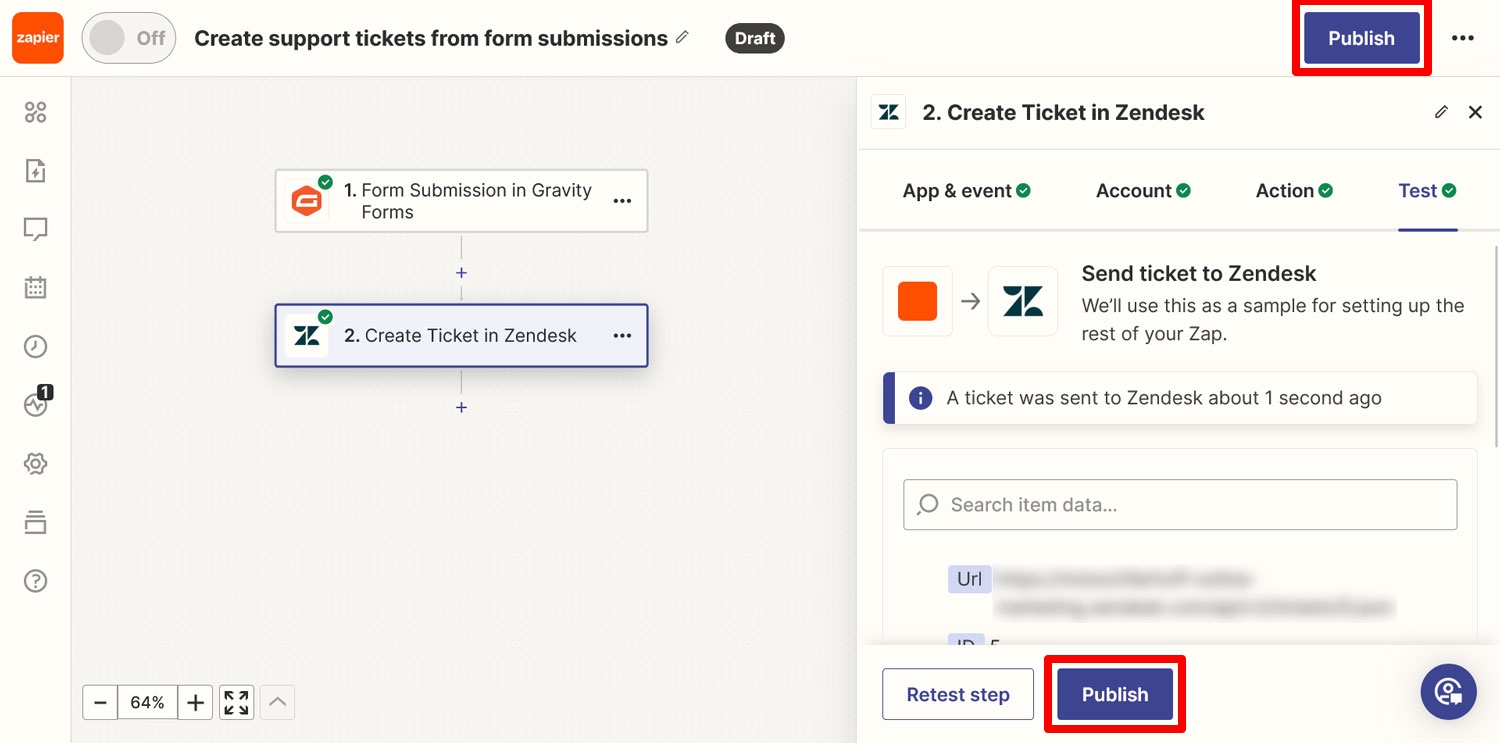The height and width of the screenshot is (743, 1500).
Task: Click the top Publish button
Action: (x=1361, y=38)
